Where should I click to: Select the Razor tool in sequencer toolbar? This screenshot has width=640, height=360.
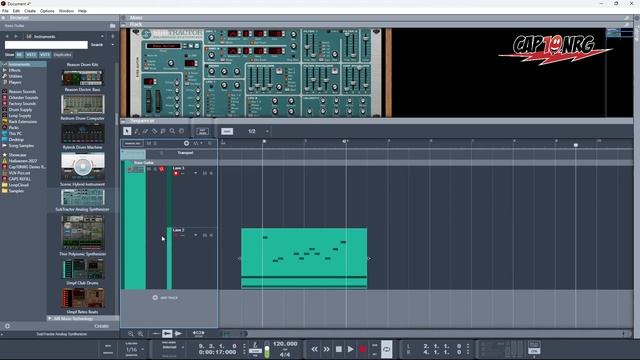[x=154, y=131]
